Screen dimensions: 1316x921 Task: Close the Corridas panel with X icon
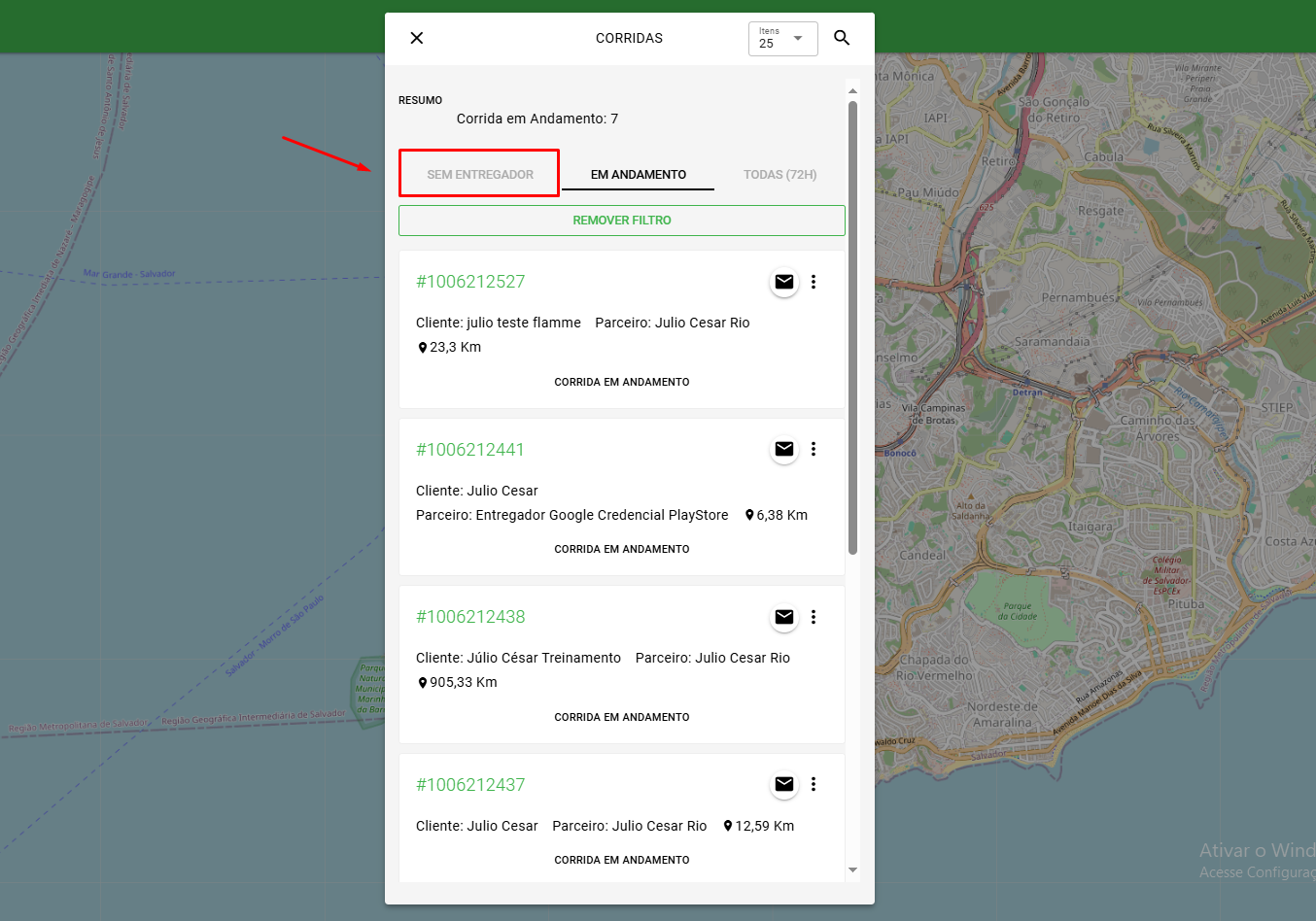point(417,38)
